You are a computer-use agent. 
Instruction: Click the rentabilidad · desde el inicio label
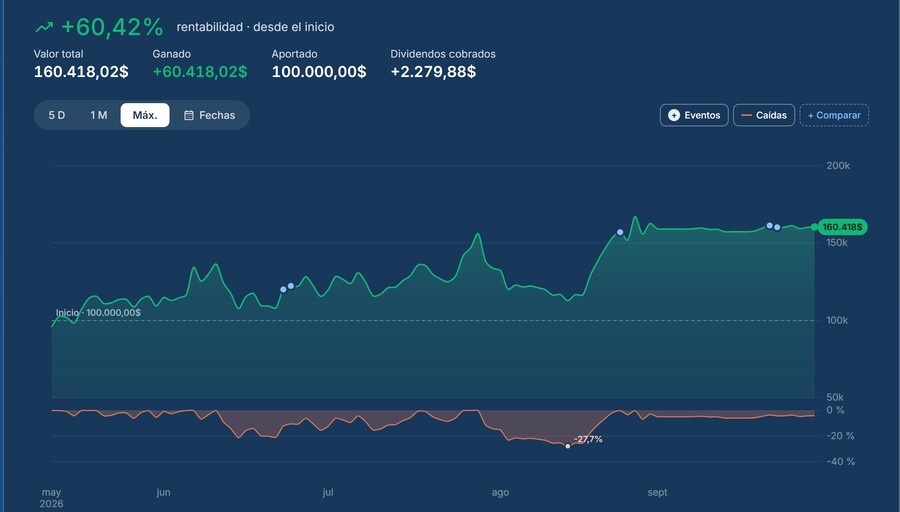click(255, 27)
